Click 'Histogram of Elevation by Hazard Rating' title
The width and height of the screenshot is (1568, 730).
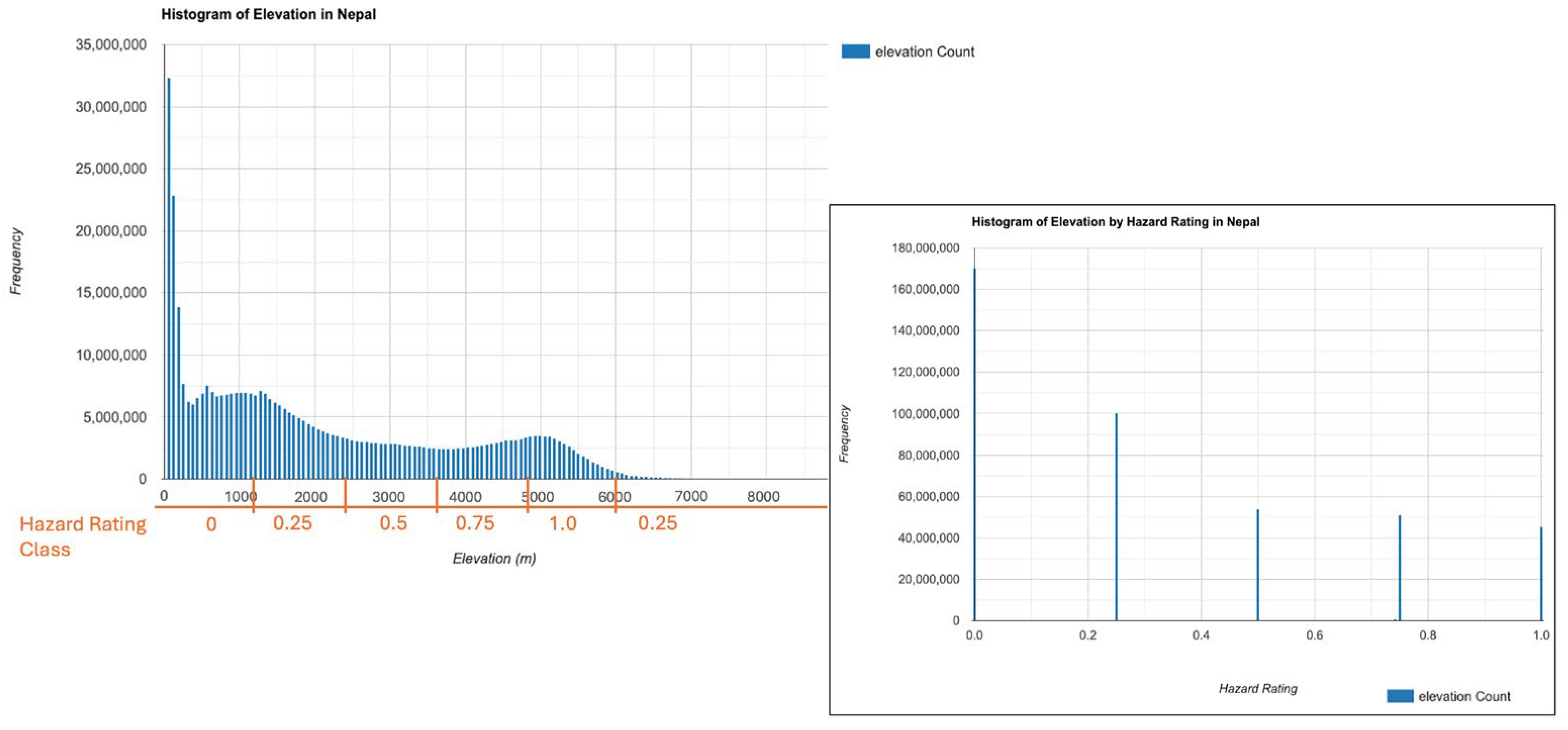click(x=1115, y=222)
